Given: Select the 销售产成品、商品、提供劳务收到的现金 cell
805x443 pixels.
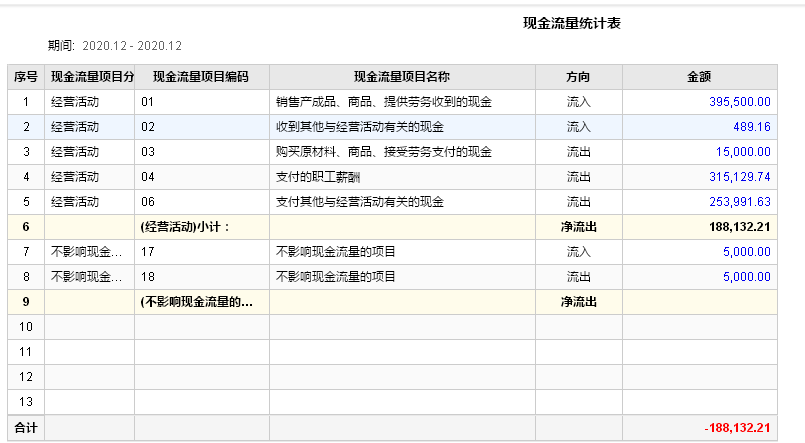Looking at the screenshot, I should [384, 102].
